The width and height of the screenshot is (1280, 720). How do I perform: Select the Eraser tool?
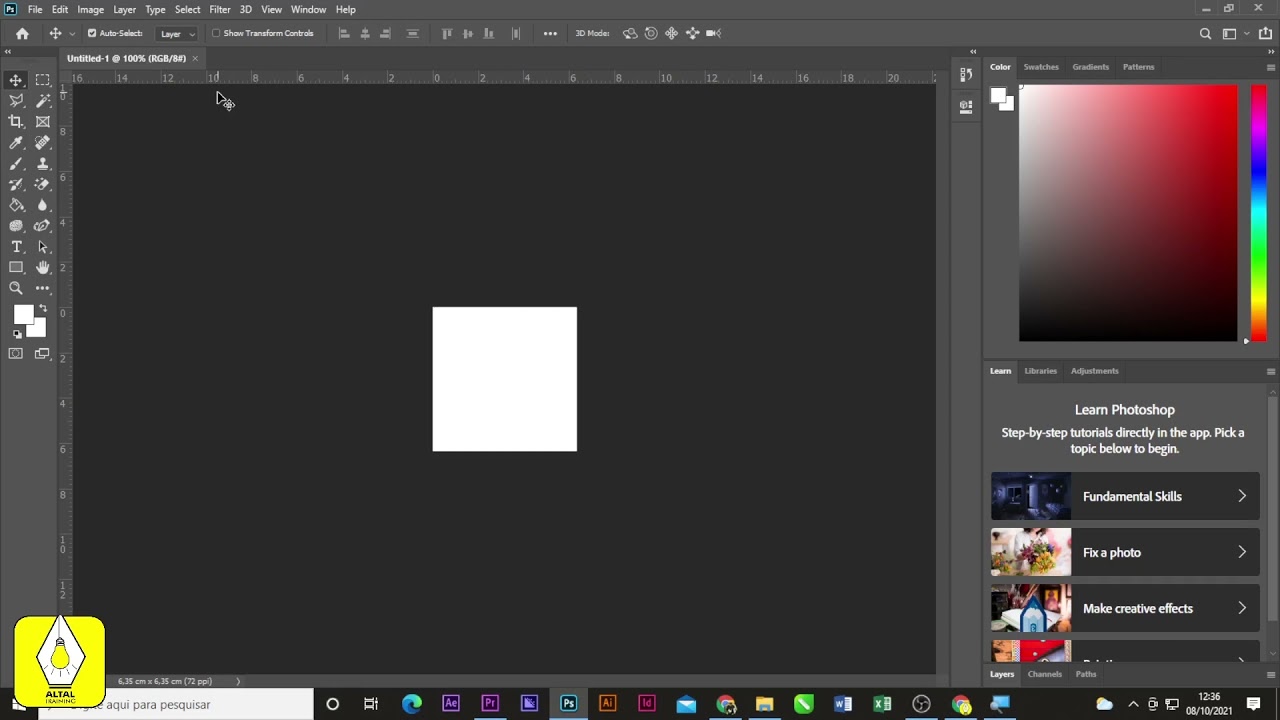[x=42, y=184]
